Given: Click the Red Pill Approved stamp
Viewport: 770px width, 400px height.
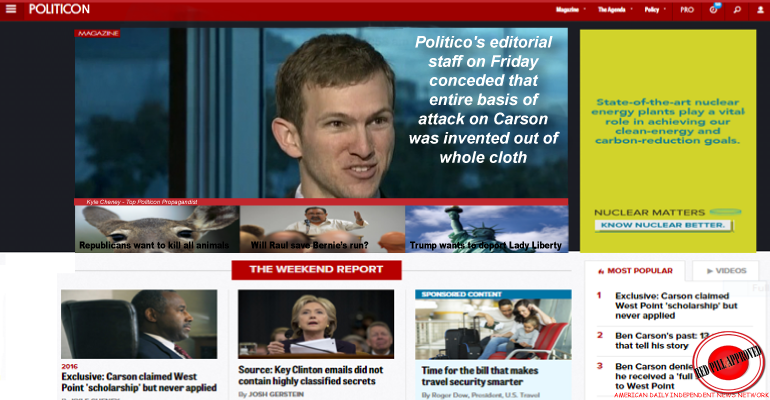Looking at the screenshot, I should [728, 363].
